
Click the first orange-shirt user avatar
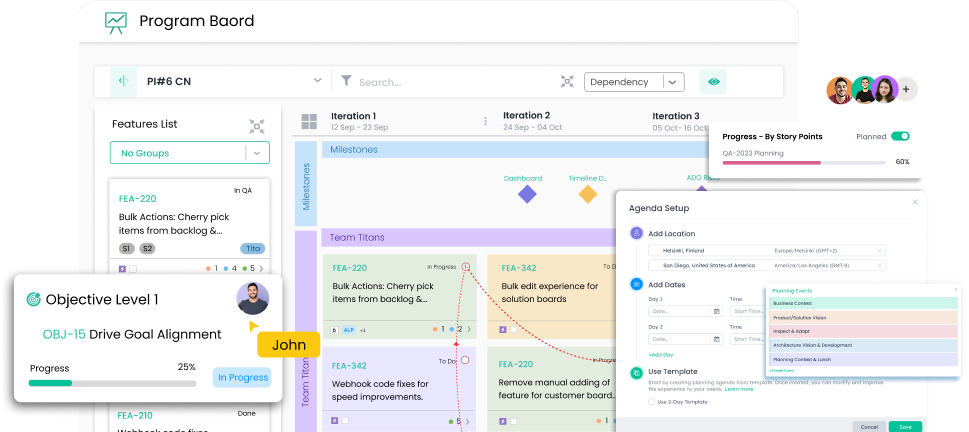click(840, 90)
